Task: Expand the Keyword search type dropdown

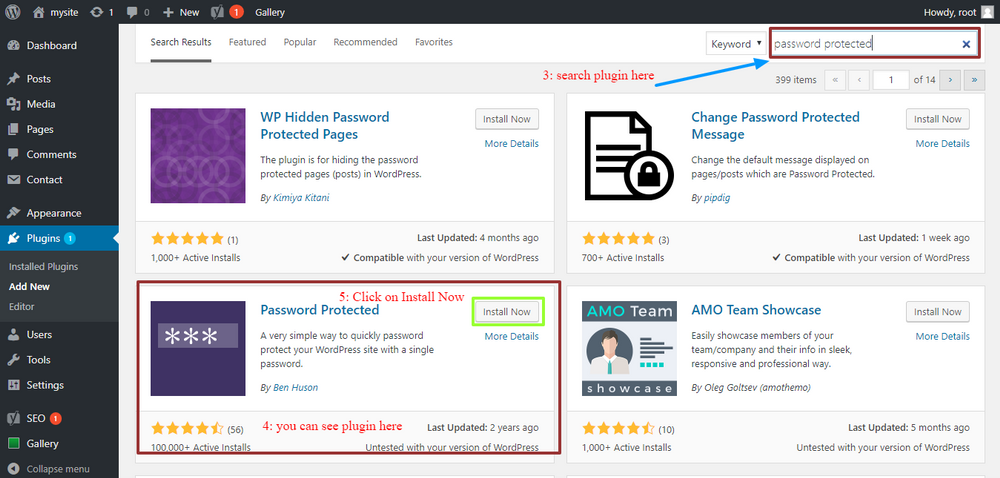Action: tap(735, 43)
